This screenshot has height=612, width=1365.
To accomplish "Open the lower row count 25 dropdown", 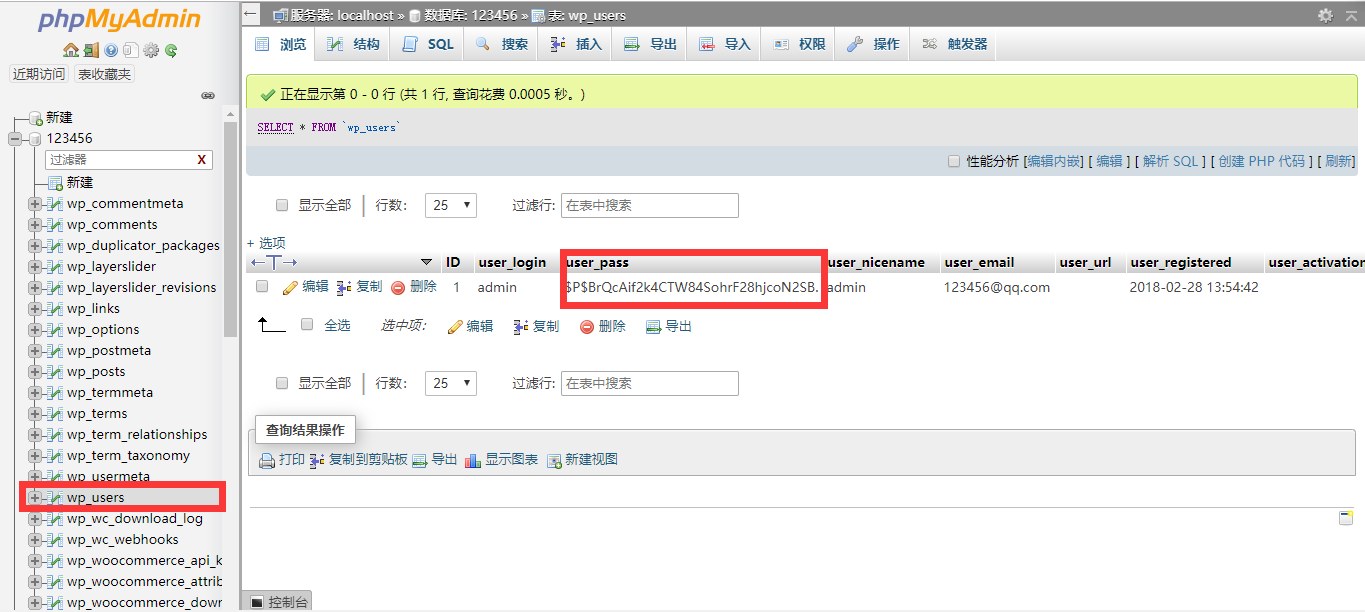I will coord(451,383).
